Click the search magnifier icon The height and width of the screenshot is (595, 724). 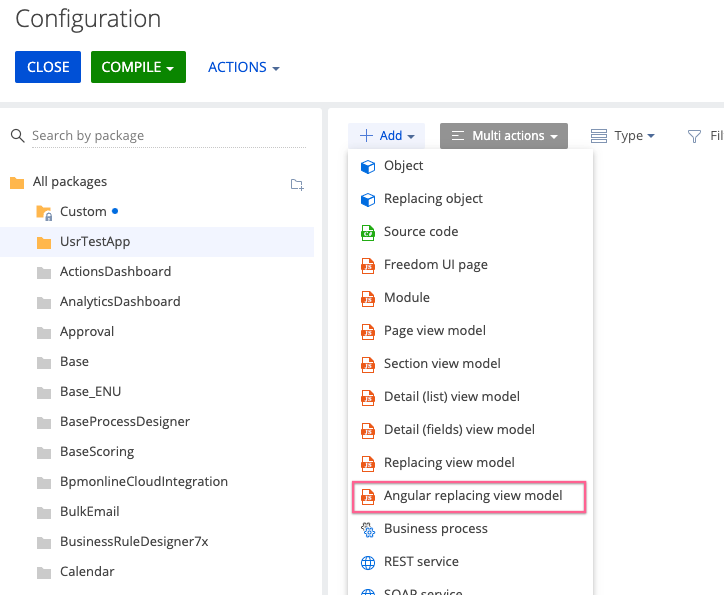18,136
